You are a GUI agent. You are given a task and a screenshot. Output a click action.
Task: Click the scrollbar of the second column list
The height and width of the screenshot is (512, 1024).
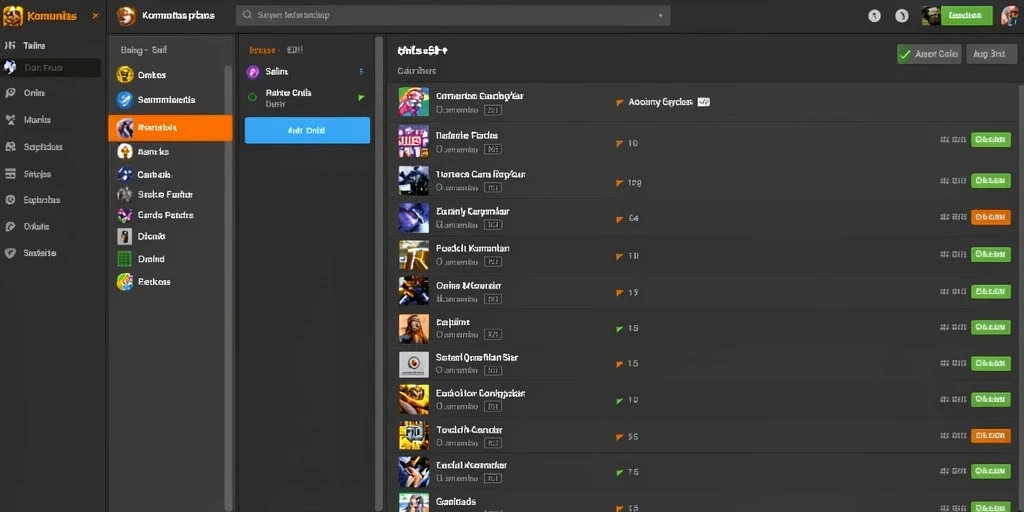pos(228,287)
